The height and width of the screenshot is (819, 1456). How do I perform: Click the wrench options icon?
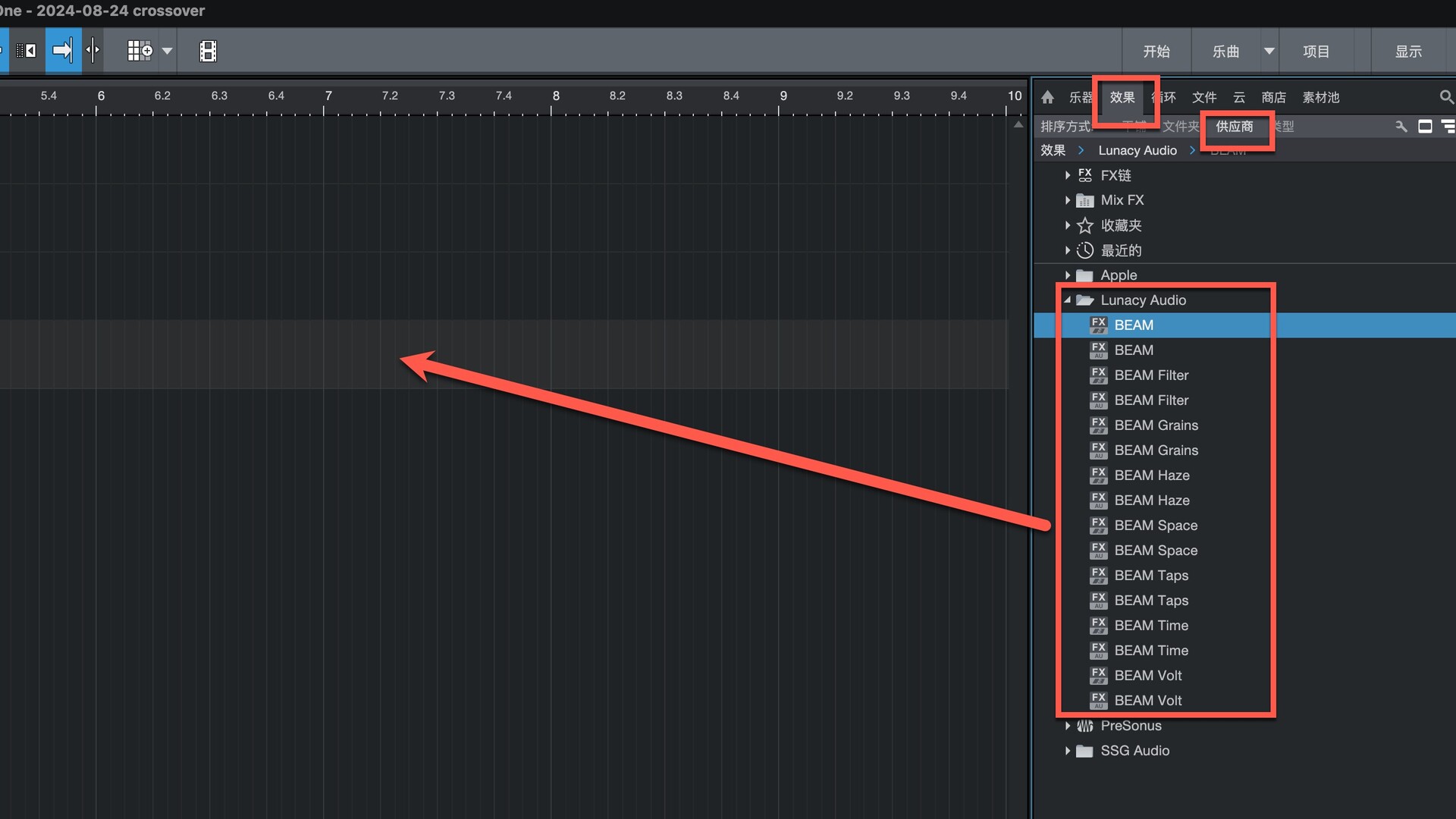pyautogui.click(x=1401, y=127)
